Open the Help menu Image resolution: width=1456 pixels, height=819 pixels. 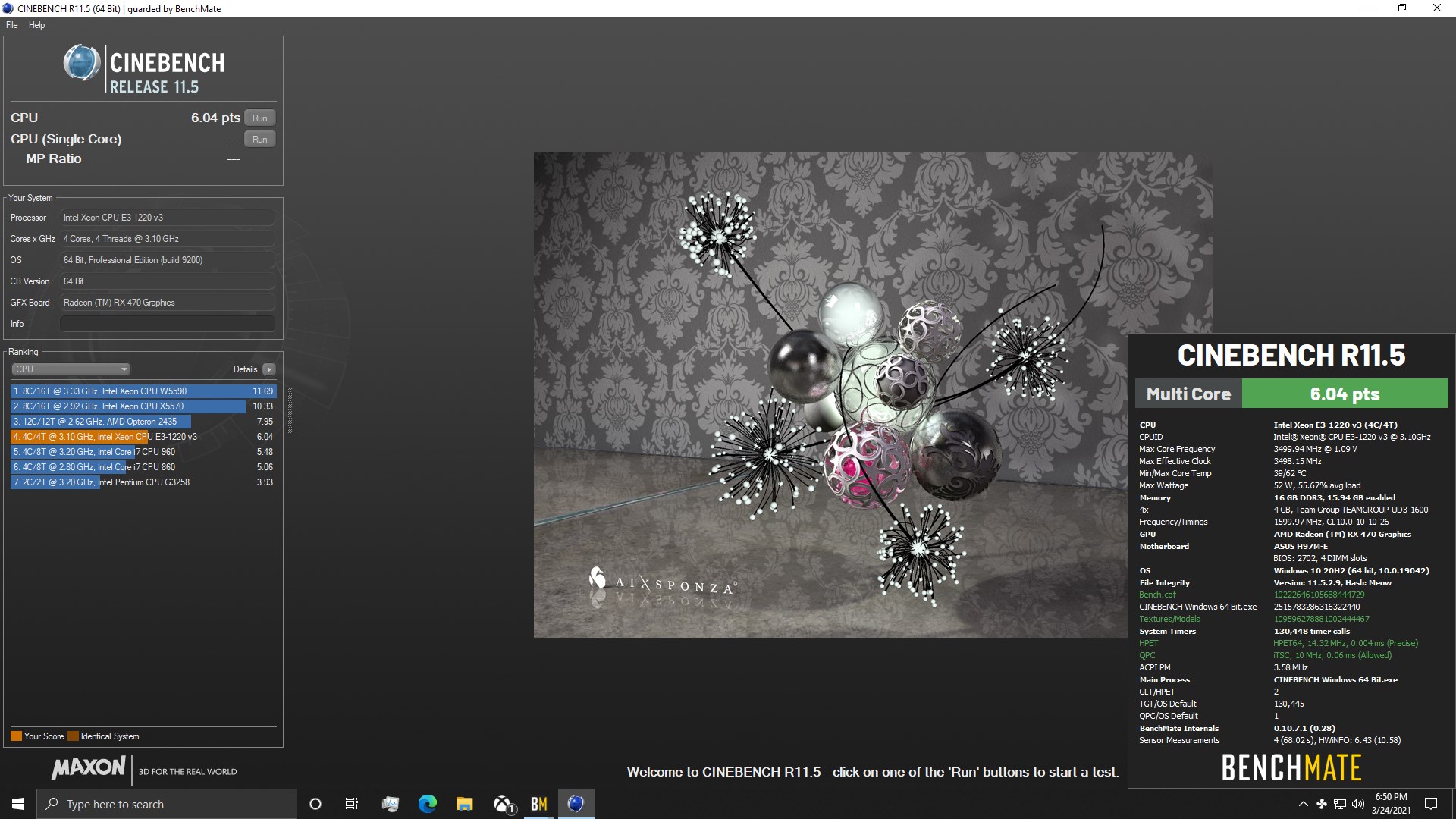point(36,25)
